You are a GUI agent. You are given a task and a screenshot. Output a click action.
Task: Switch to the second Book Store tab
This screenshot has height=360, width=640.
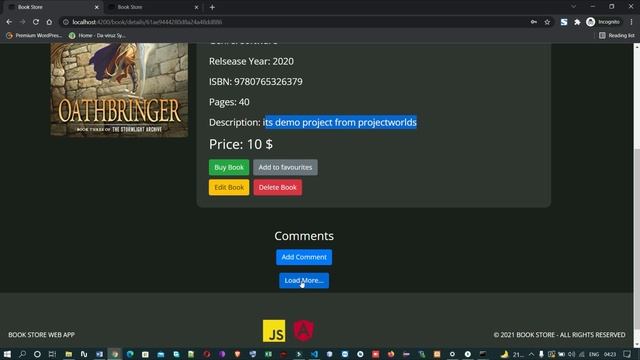(153, 7)
